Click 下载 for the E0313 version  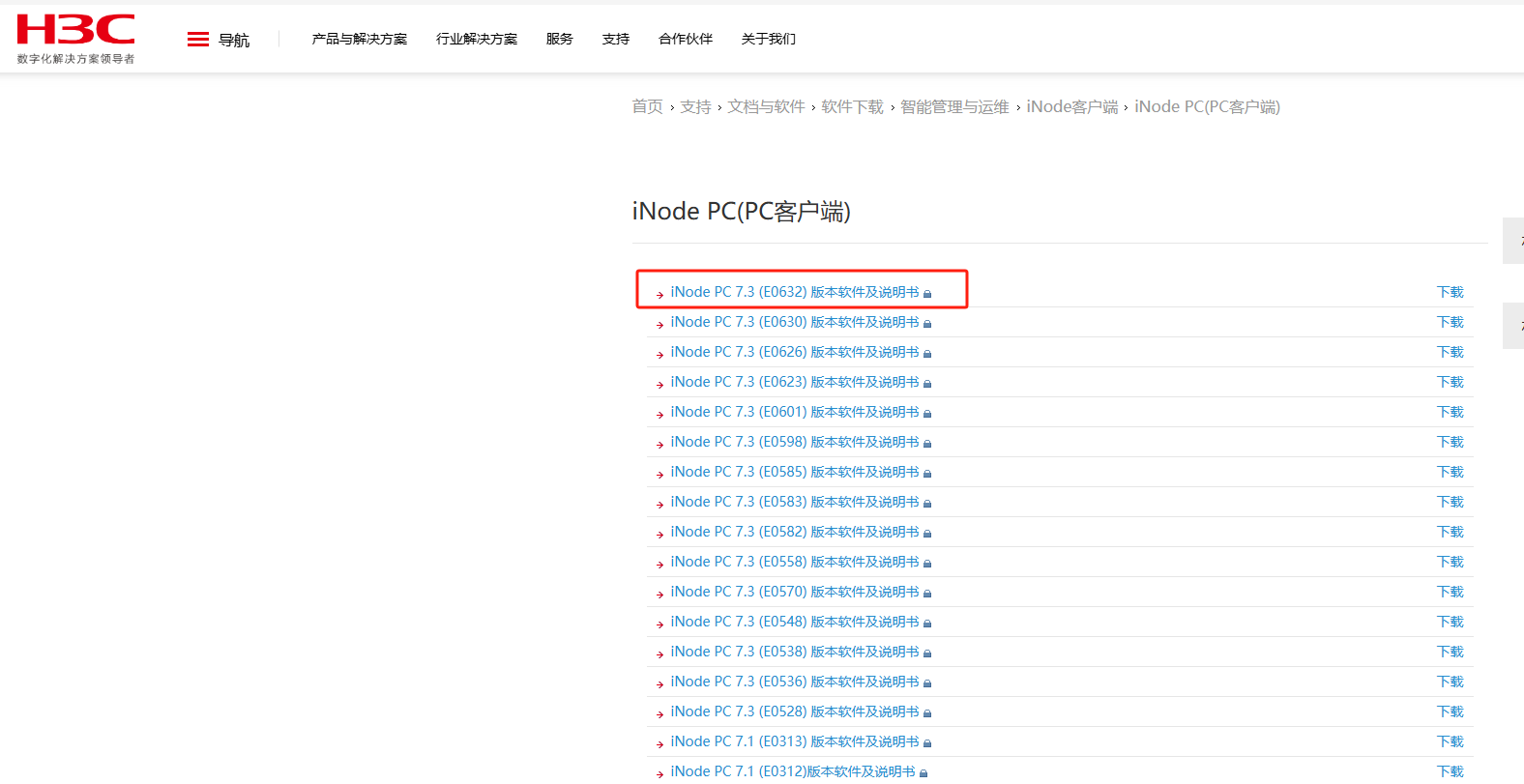pos(1451,741)
